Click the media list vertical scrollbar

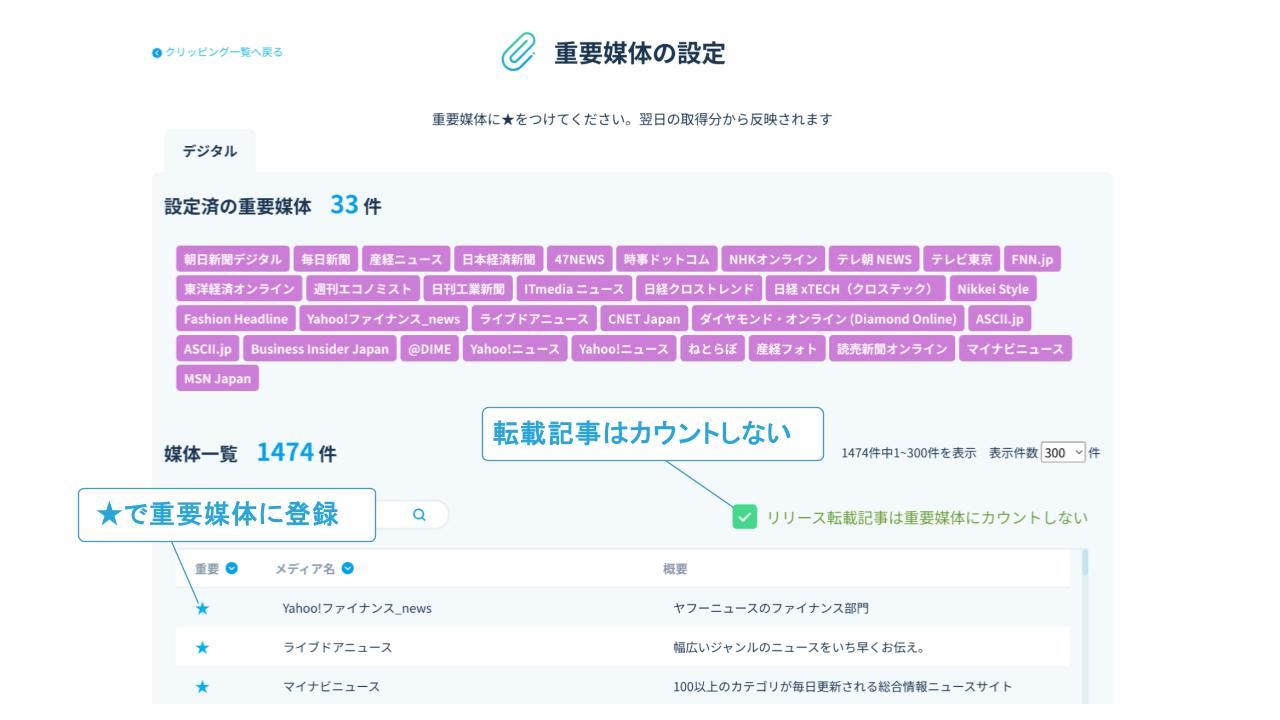pos(1085,600)
